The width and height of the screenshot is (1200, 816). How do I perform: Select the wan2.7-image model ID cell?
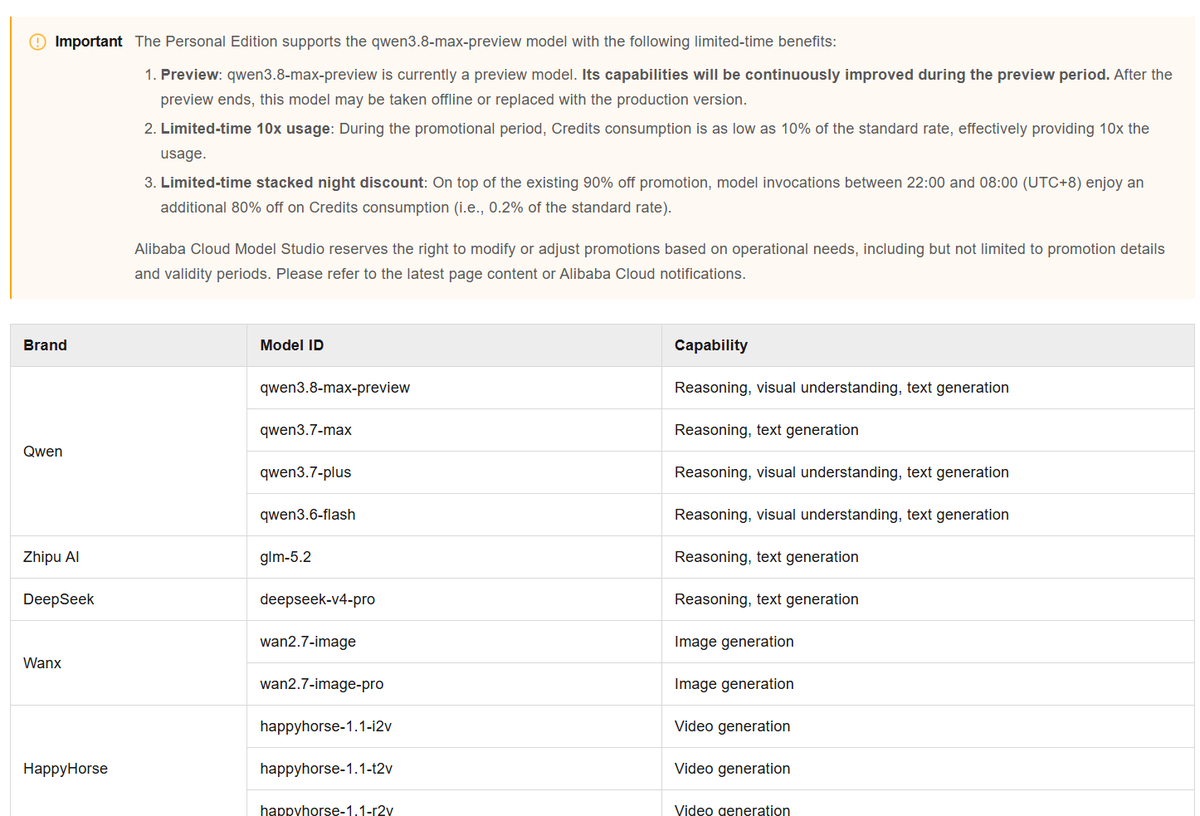click(x=453, y=642)
